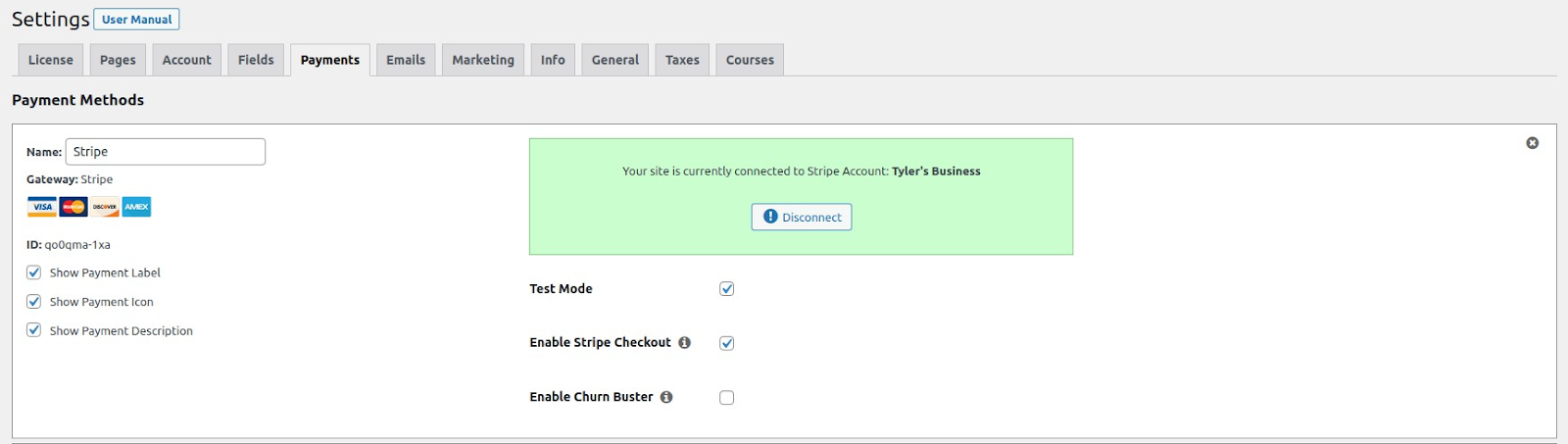Select the Courses tab
Image resolution: width=1568 pixels, height=444 pixels.
(x=750, y=60)
